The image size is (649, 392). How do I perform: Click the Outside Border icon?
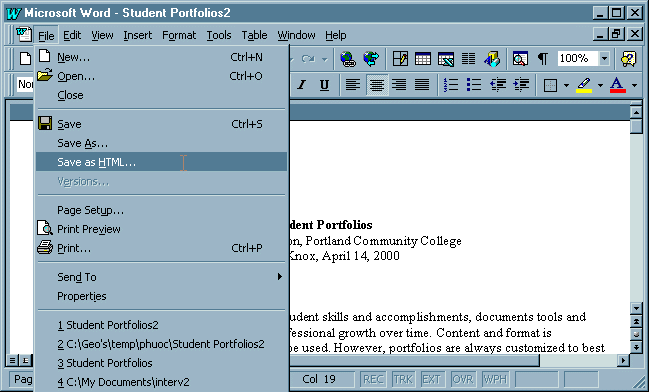(x=550, y=86)
